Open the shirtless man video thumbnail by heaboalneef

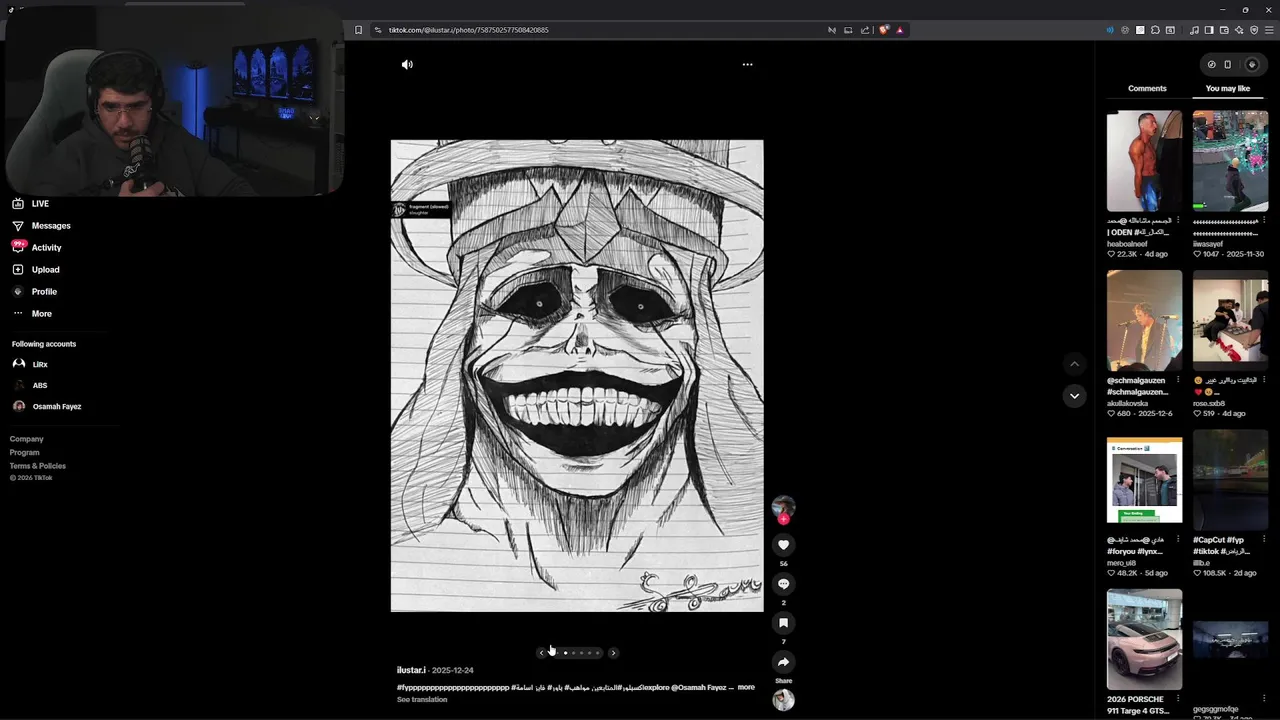1144,161
